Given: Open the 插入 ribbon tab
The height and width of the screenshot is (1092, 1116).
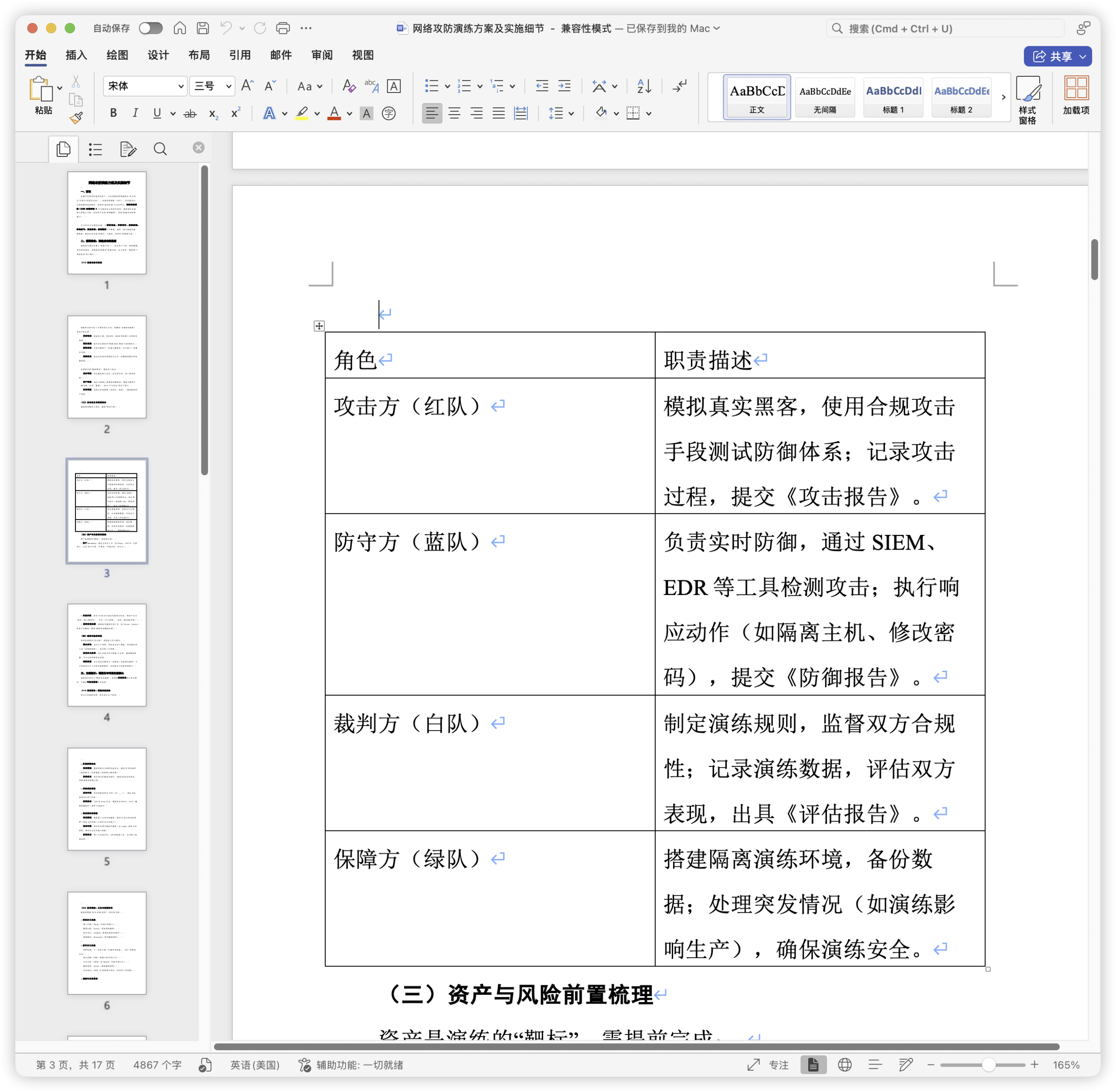Looking at the screenshot, I should click(76, 55).
